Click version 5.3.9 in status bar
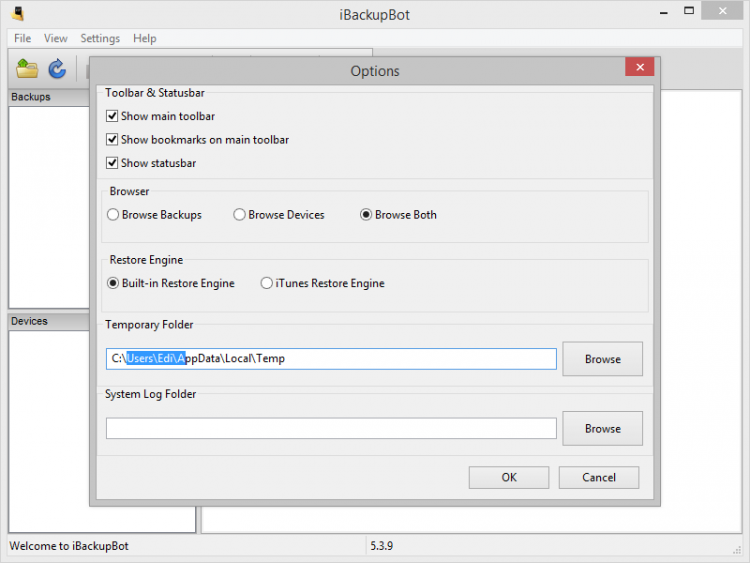Screen dimensions: 750x563 381,546
